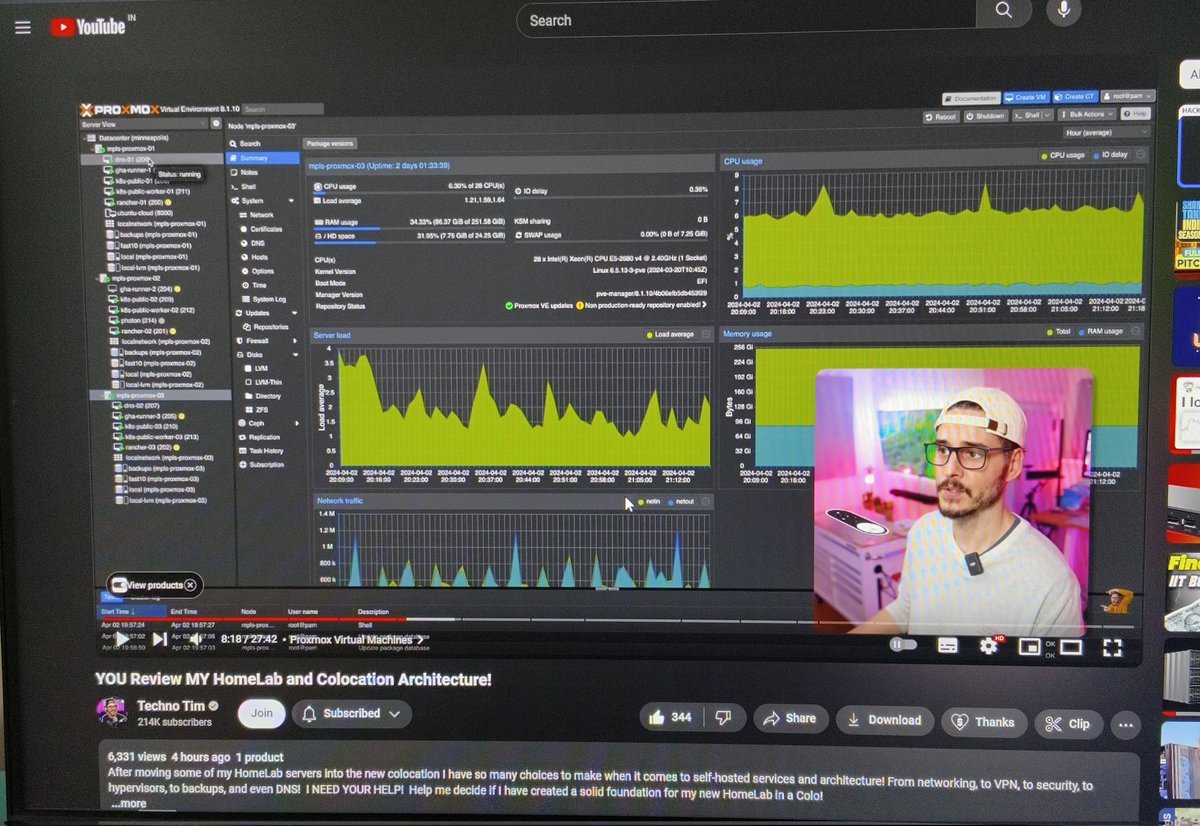The width and height of the screenshot is (1200, 826).
Task: Click the Package versions button
Action: click(329, 144)
